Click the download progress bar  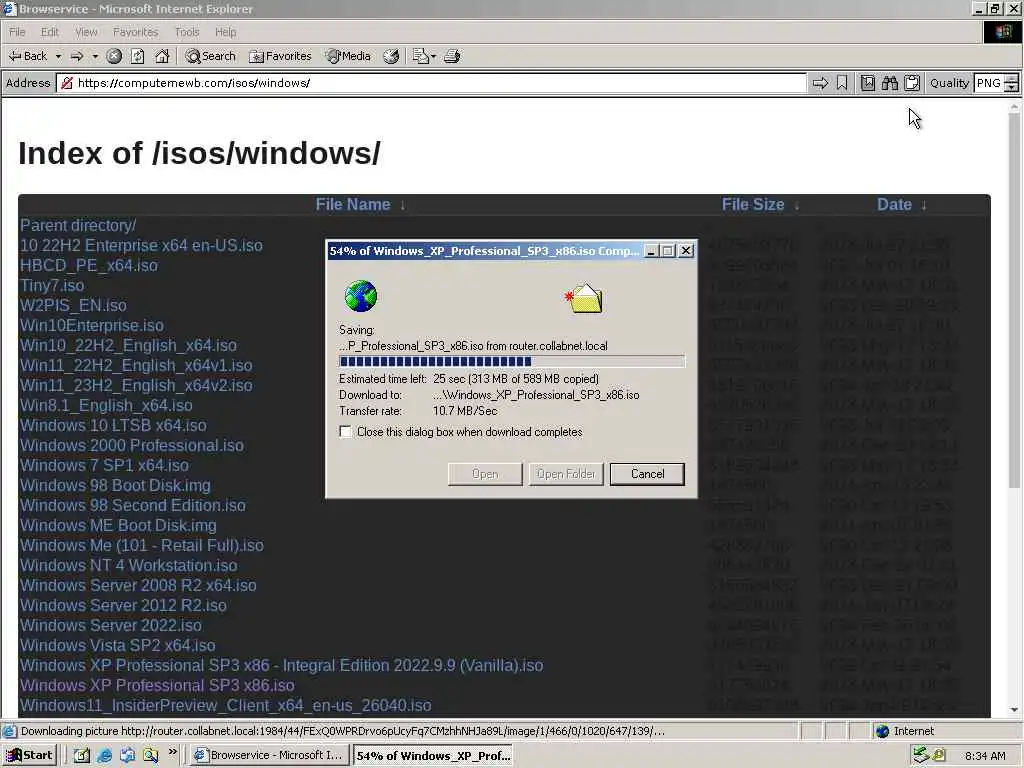click(x=512, y=361)
